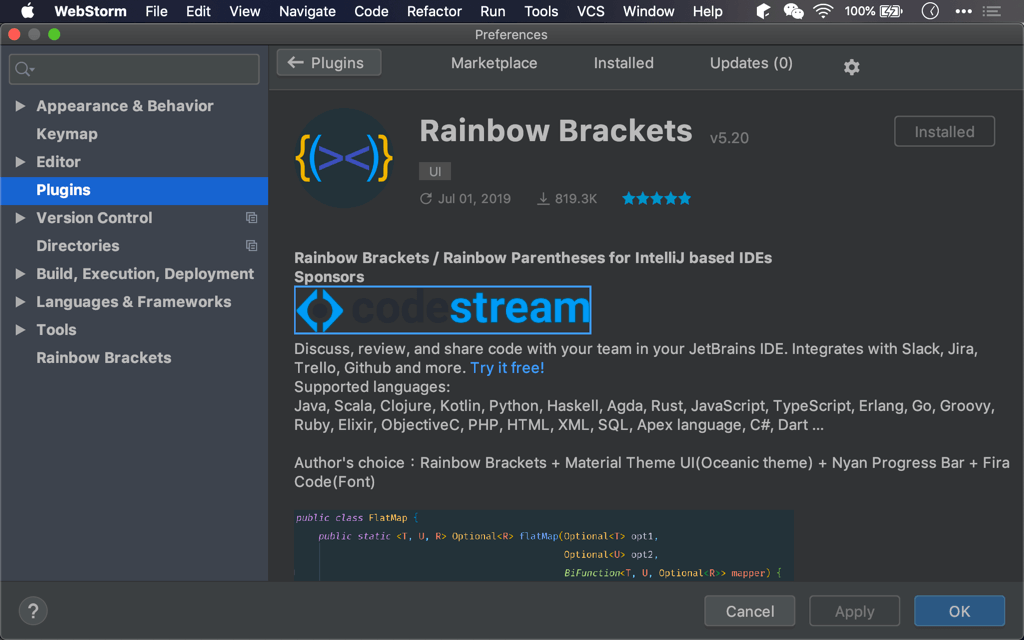Open the Apple menu
Image resolution: width=1024 pixels, height=640 pixels.
(27, 11)
